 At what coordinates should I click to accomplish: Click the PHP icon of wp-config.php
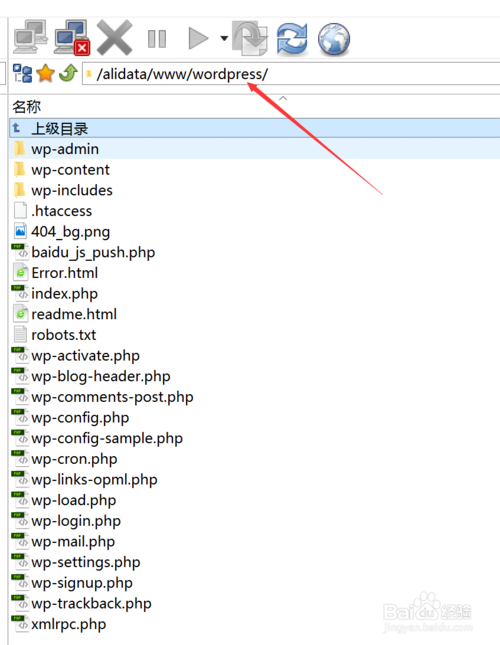tap(20, 418)
